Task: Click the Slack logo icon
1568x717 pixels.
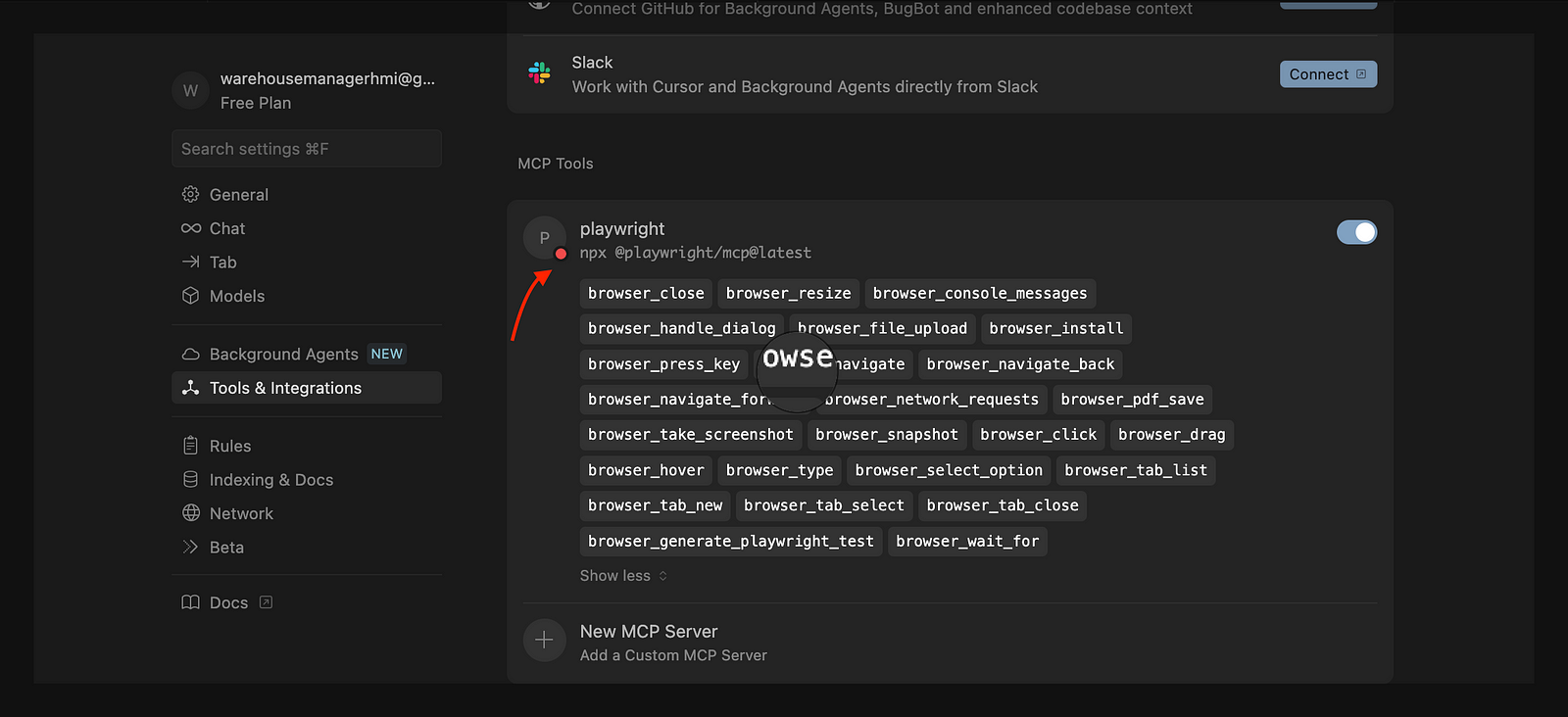Action: tap(539, 73)
